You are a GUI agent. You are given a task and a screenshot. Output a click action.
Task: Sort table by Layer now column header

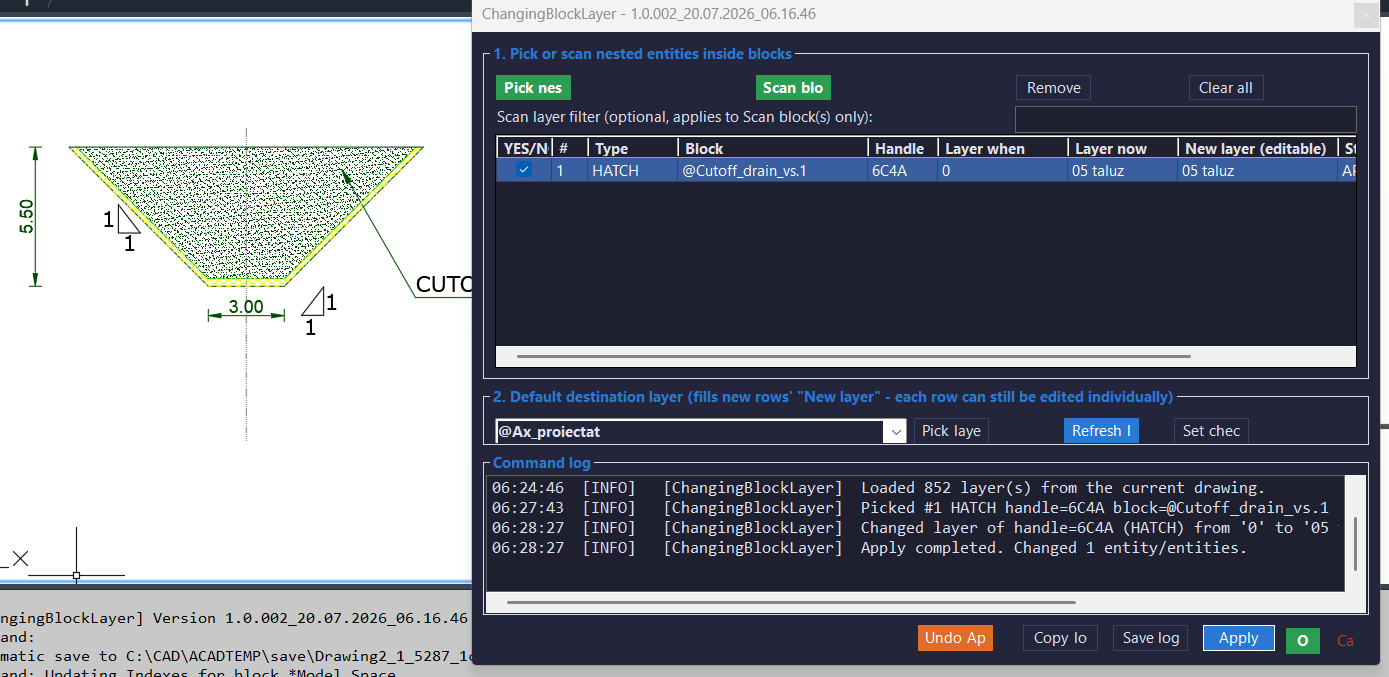pyautogui.click(x=1122, y=148)
